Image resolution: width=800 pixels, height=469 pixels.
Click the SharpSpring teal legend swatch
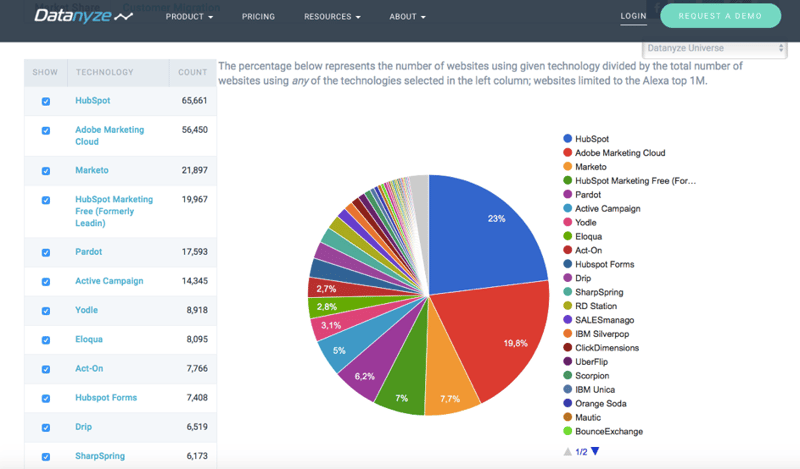click(567, 292)
